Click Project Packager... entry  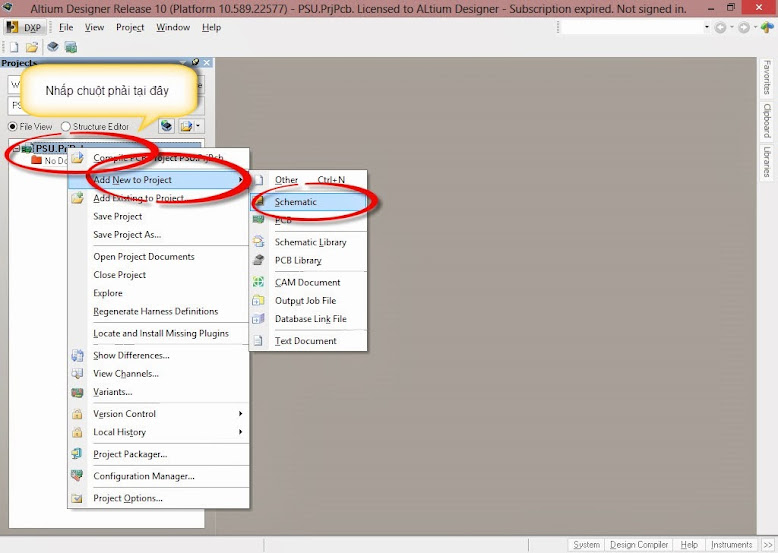pyautogui.click(x=158, y=454)
